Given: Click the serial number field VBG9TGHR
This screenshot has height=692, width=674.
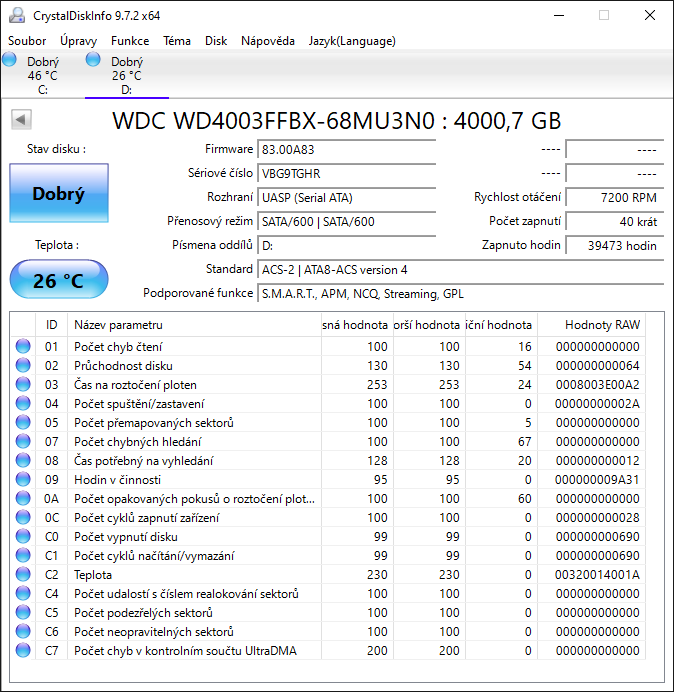Looking at the screenshot, I should click(346, 173).
